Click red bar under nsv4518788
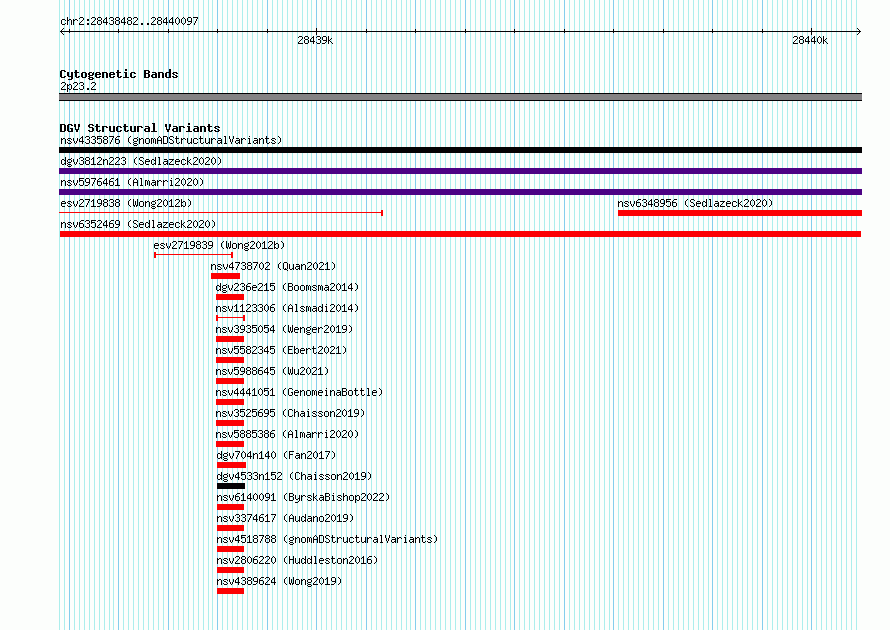This screenshot has height=630, width=890. click(230, 549)
